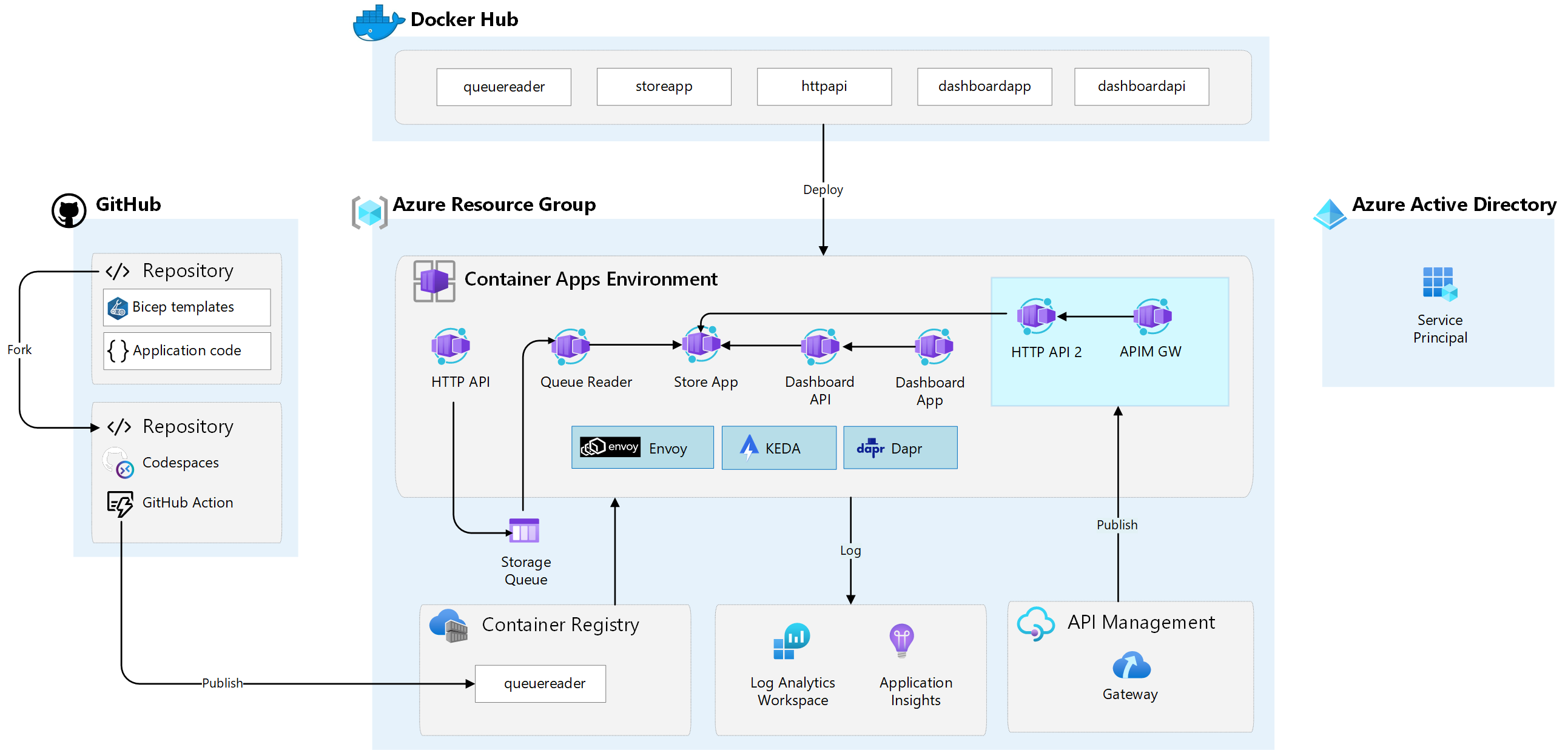
Task: Click the upper Repository code-brackets icon
Action: coord(118,270)
